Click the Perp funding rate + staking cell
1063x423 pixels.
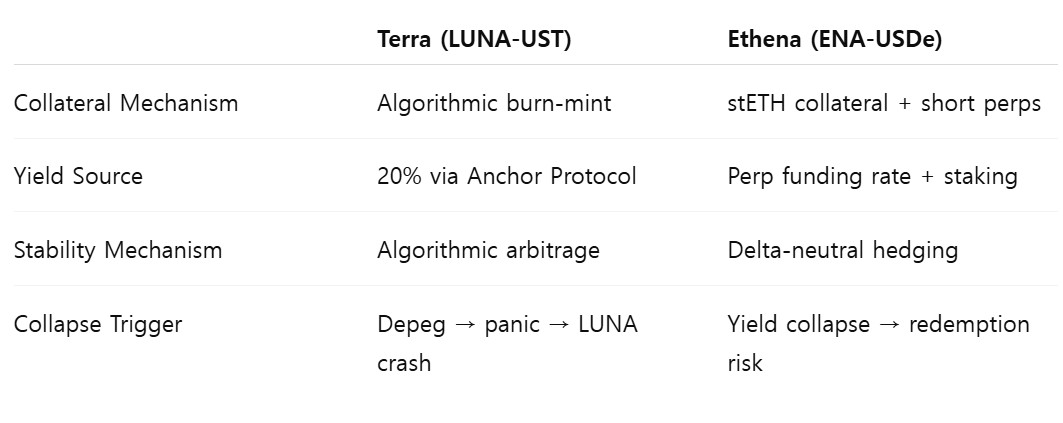pos(873,176)
